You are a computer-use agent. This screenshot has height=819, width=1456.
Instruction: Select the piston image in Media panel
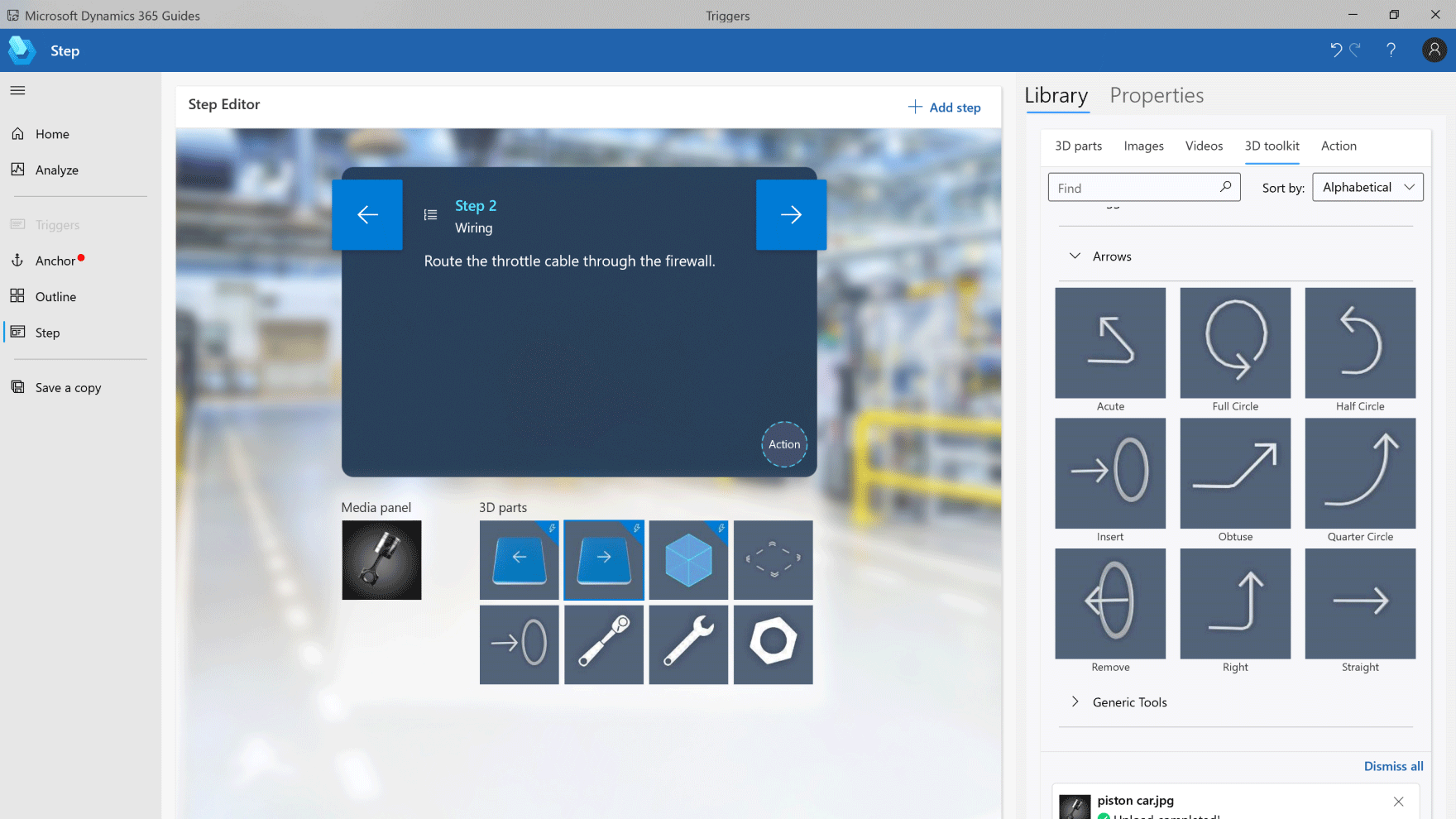pos(381,560)
